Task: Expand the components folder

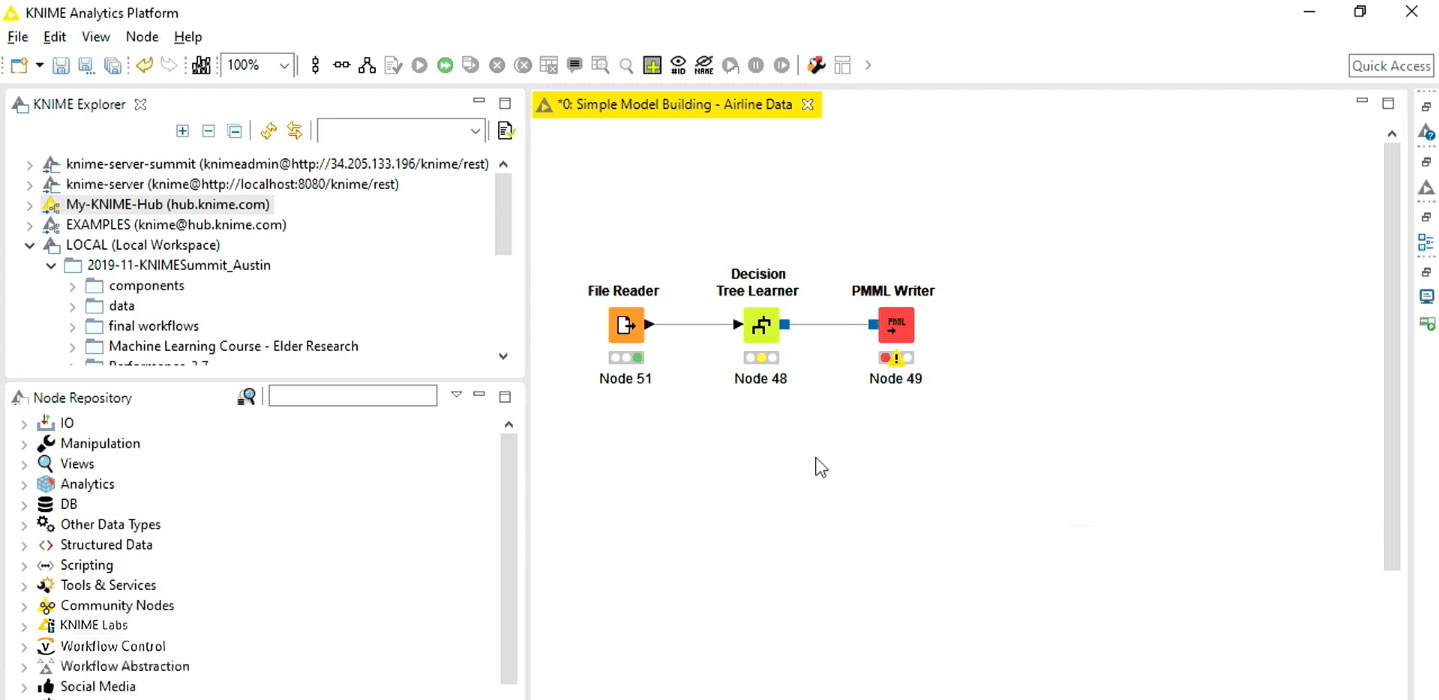Action: click(72, 286)
